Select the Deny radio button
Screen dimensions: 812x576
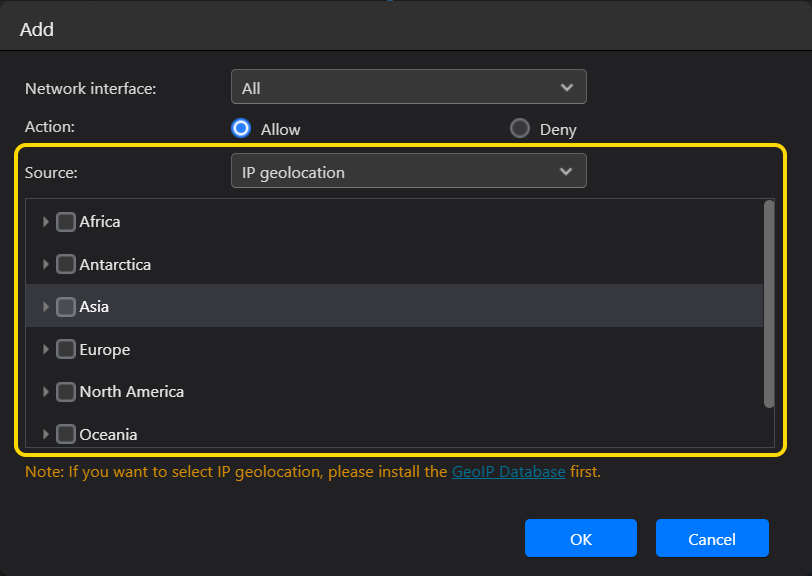click(519, 128)
